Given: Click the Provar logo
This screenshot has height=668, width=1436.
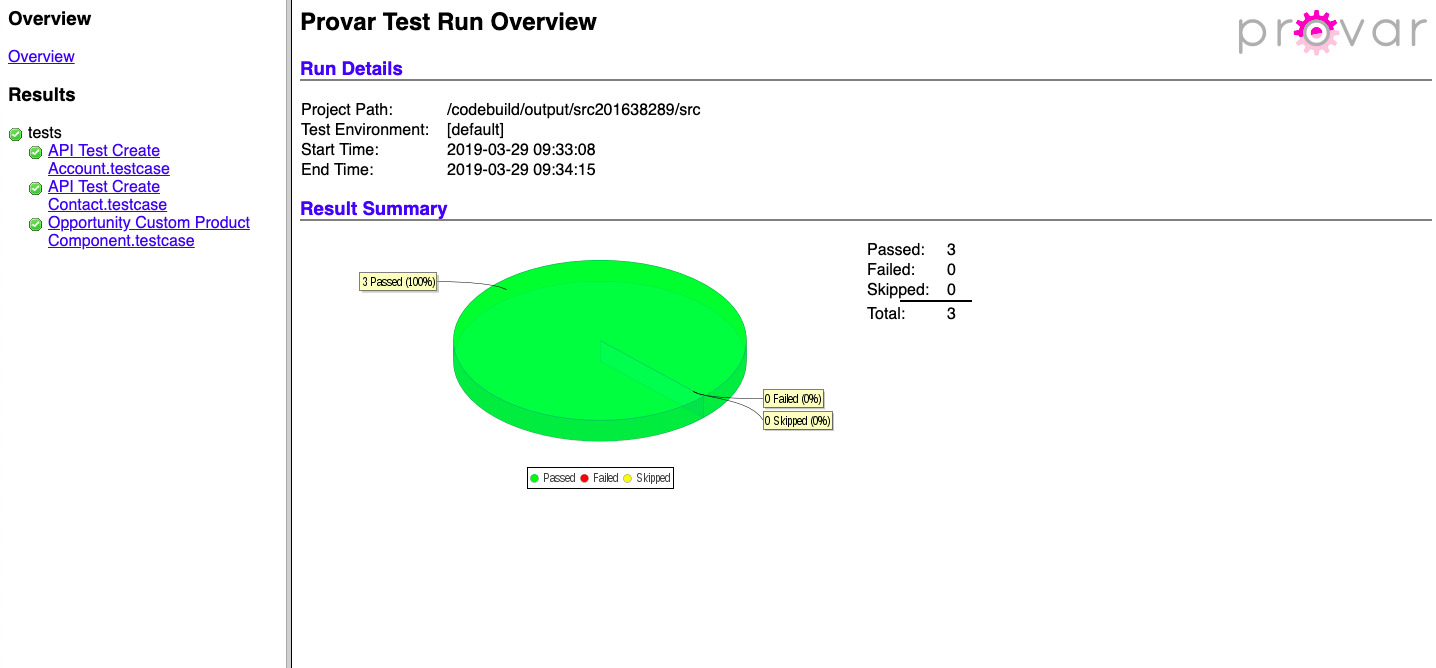Looking at the screenshot, I should (x=1332, y=31).
